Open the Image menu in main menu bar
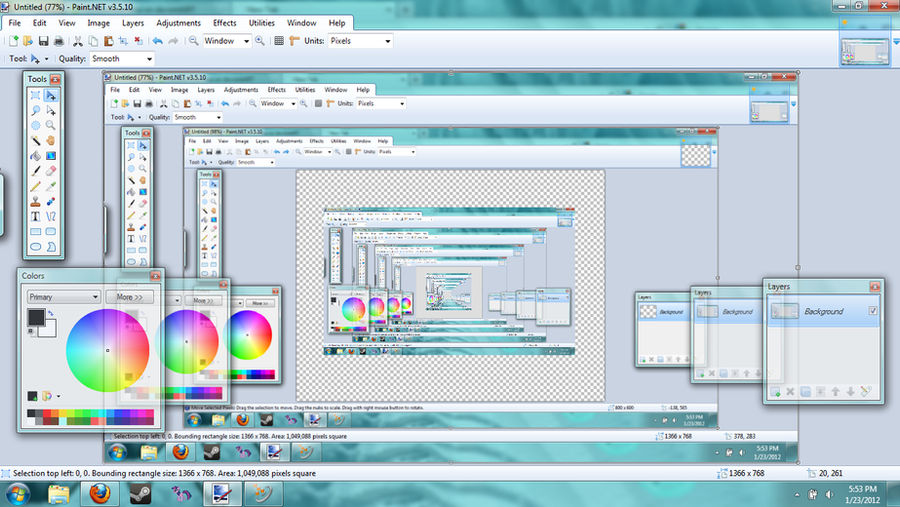This screenshot has width=900, height=507. tap(98, 23)
